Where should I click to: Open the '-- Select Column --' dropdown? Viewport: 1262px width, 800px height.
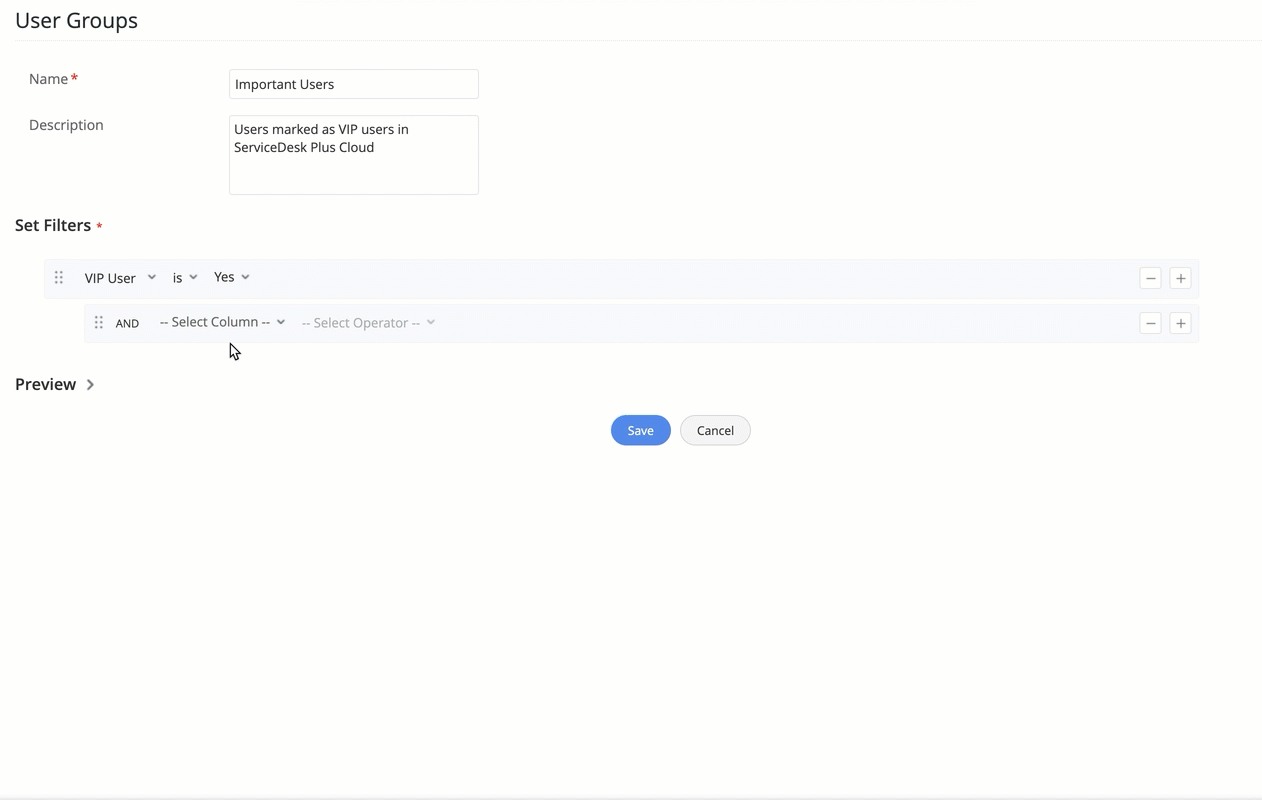(x=221, y=322)
